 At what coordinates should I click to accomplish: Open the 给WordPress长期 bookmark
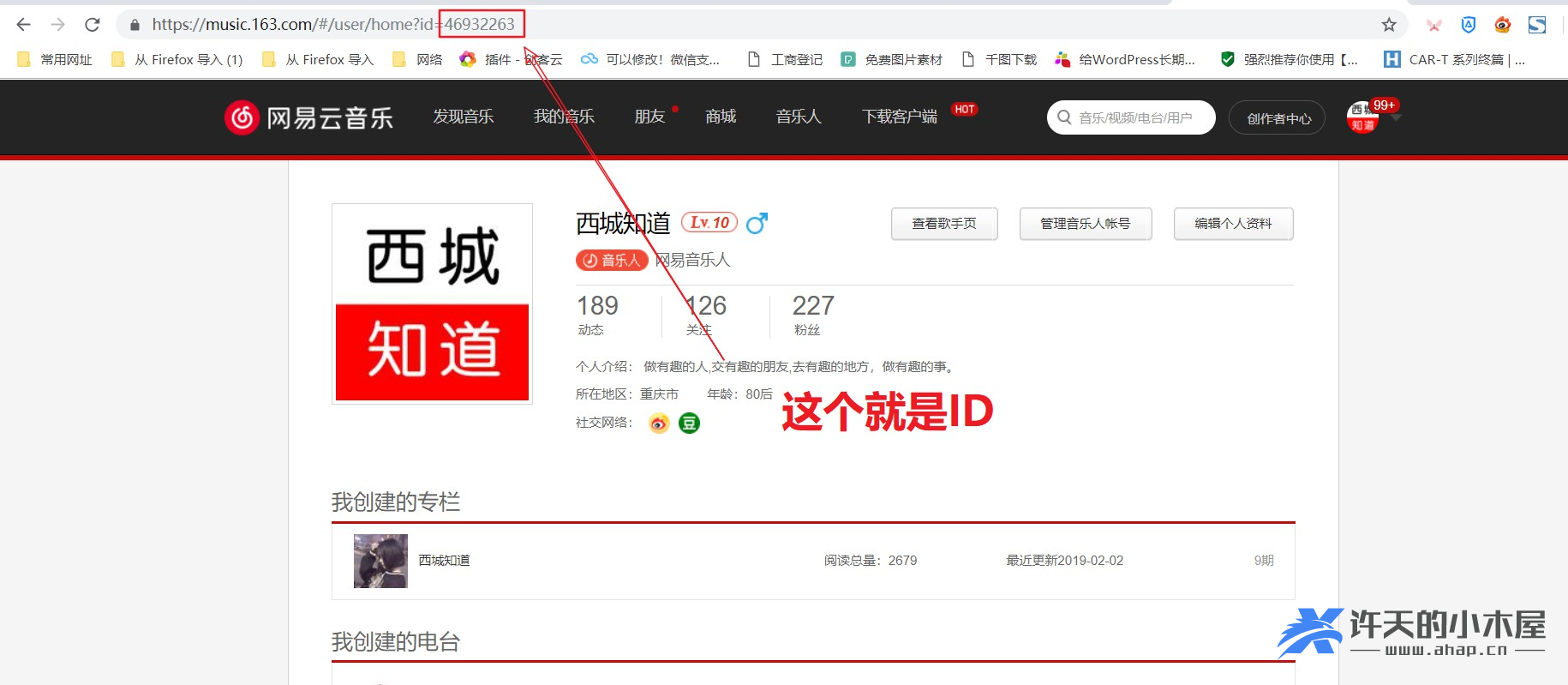click(x=1125, y=59)
